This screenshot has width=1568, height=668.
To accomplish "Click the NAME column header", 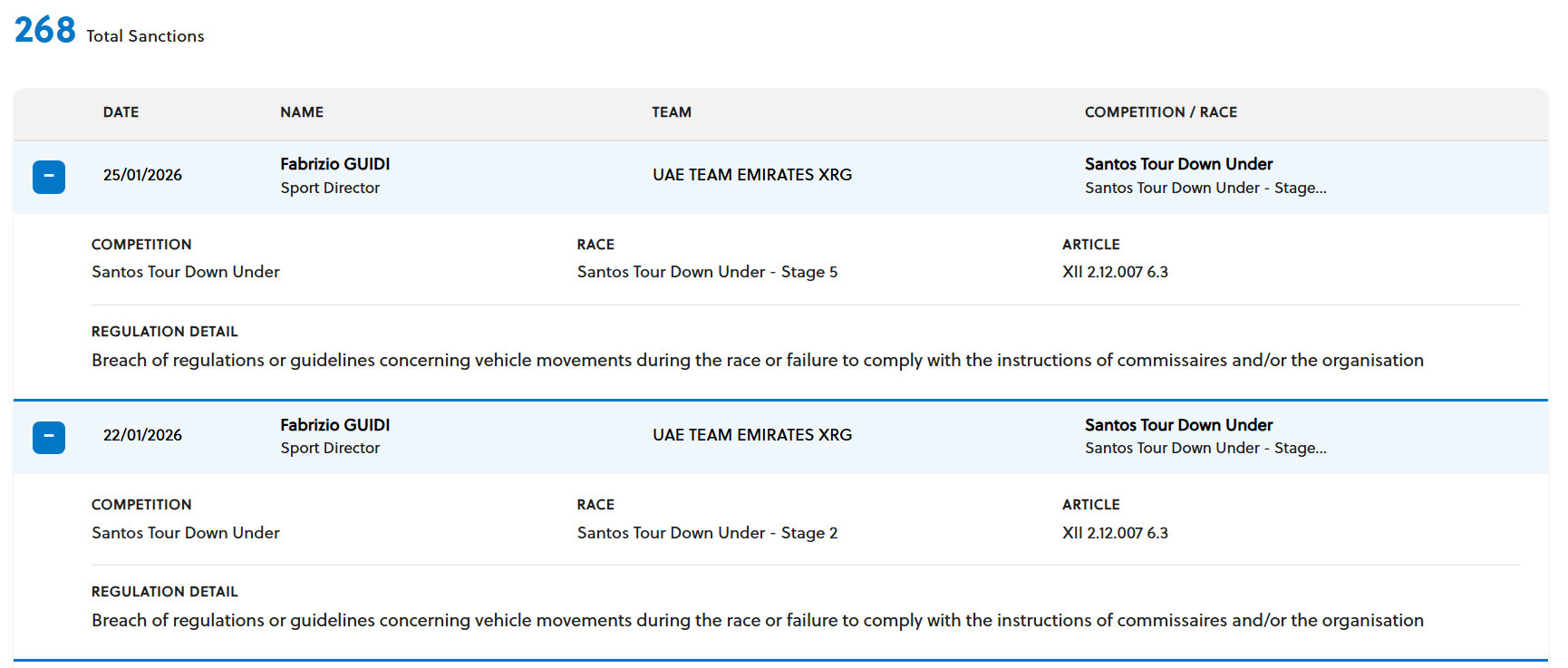I will pyautogui.click(x=302, y=112).
